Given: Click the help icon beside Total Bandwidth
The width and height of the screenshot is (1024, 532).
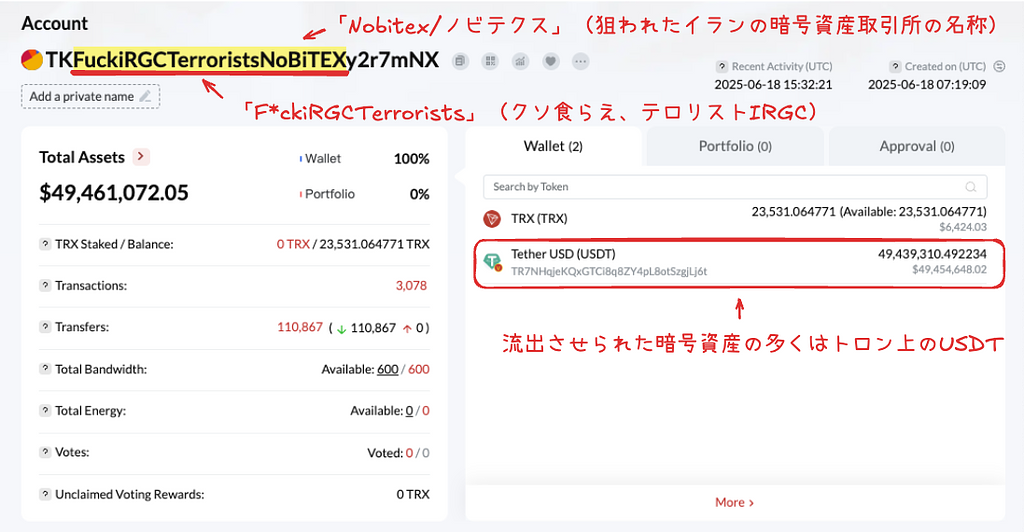Looking at the screenshot, I should point(45,369).
